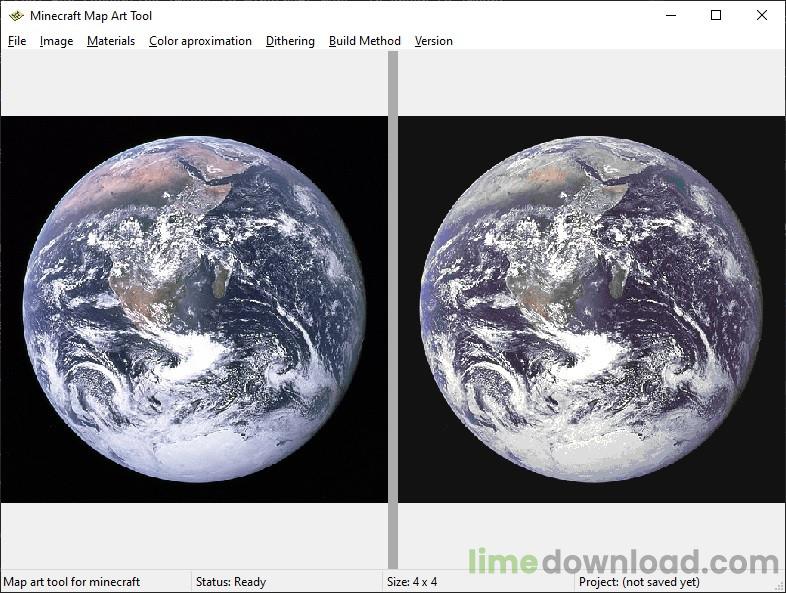Click 'Project: (not saved yet)' status entry
The width and height of the screenshot is (786, 593).
click(639, 581)
